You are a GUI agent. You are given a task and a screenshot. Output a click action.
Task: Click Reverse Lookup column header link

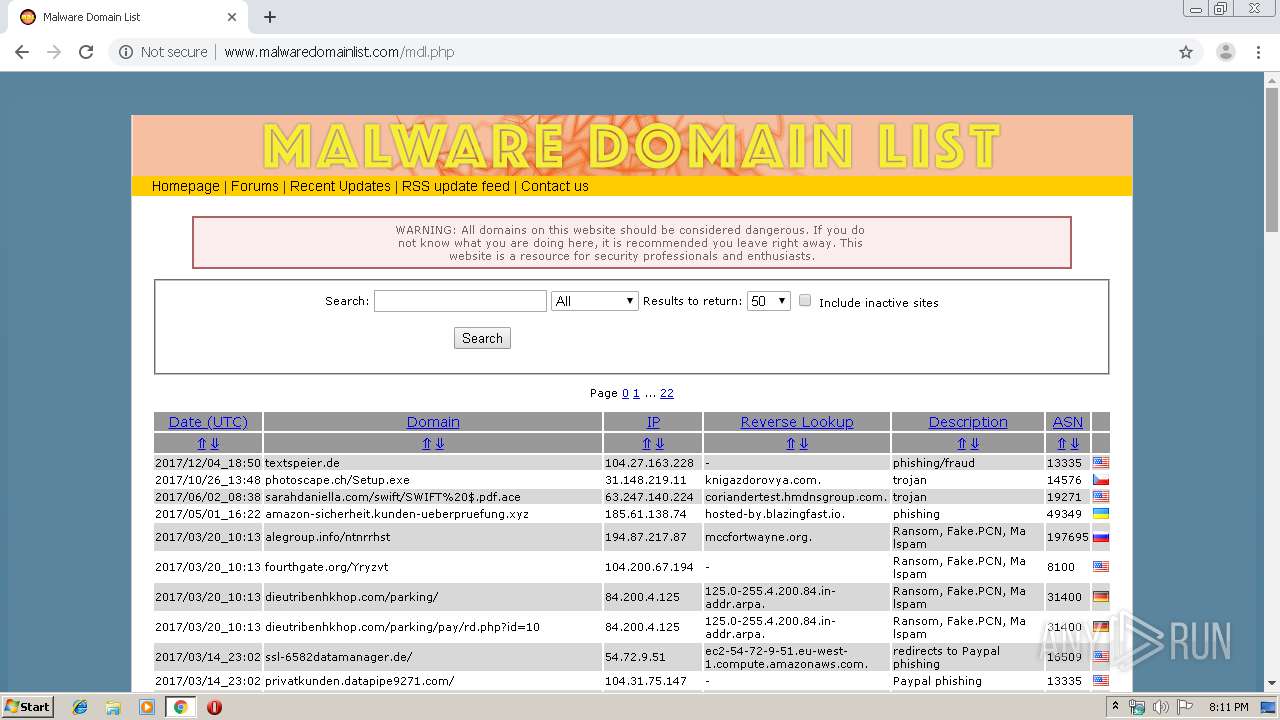(797, 422)
